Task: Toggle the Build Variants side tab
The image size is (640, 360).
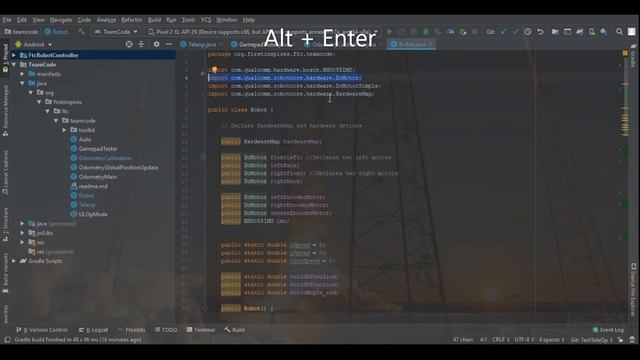Action: (5, 273)
